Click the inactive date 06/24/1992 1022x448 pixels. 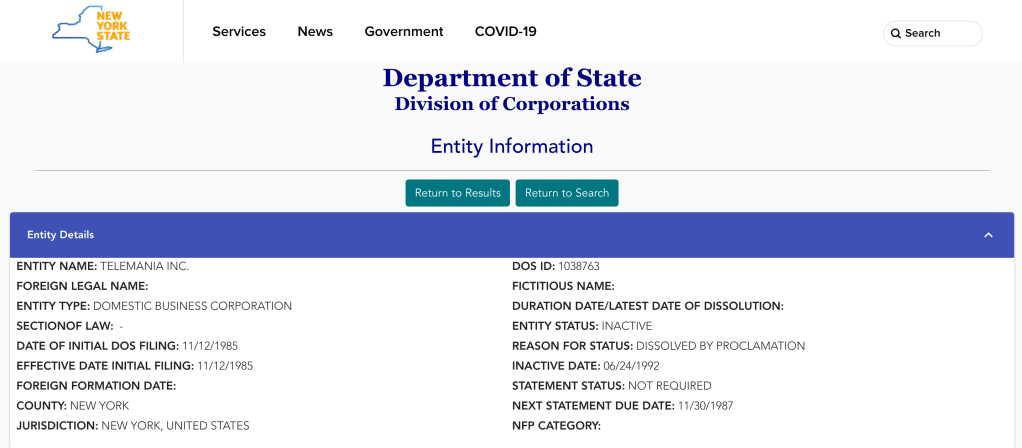632,366
